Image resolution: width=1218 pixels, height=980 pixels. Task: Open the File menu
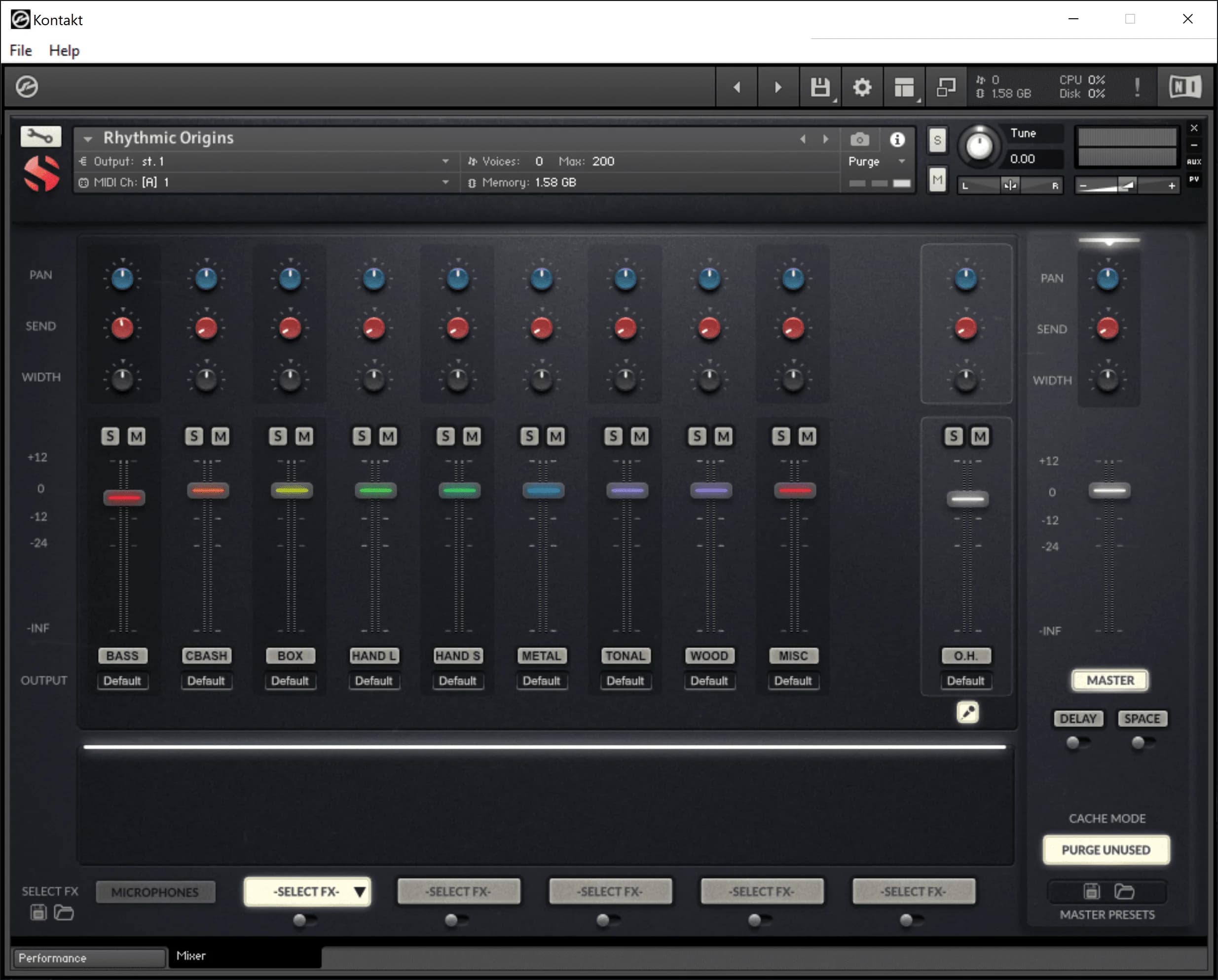click(x=21, y=50)
